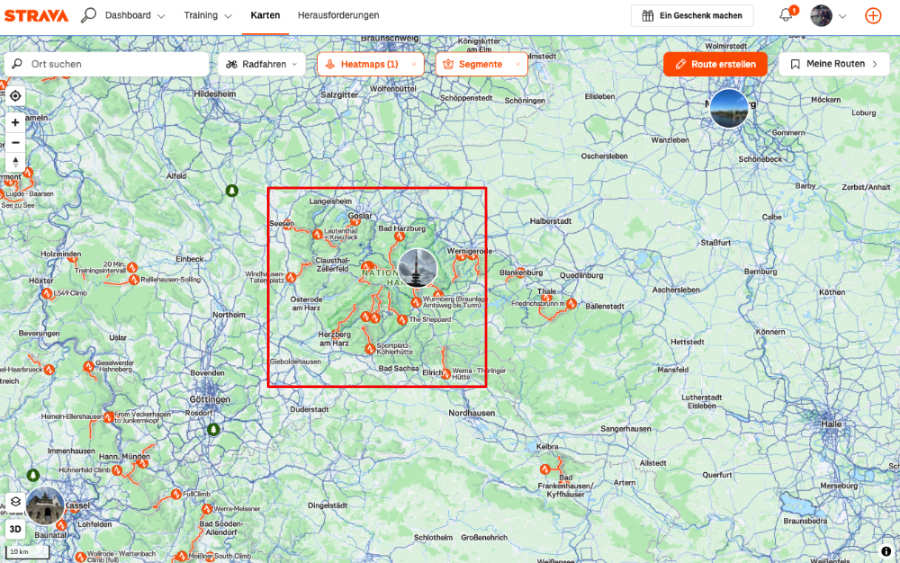Click the 10 km scale bar
Screen dimensions: 900x563
coord(27,552)
